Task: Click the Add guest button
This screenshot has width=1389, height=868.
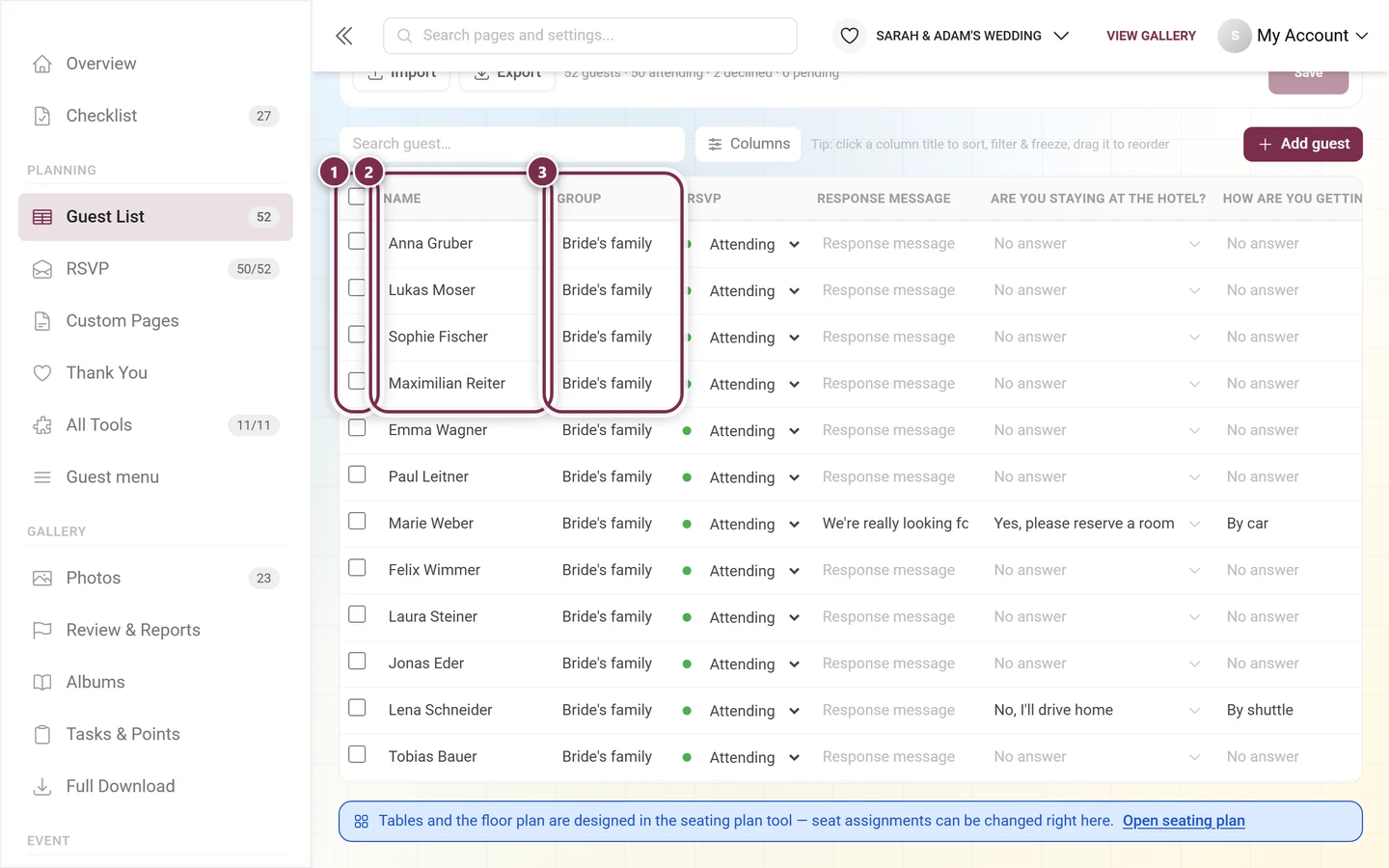Action: [1303, 144]
